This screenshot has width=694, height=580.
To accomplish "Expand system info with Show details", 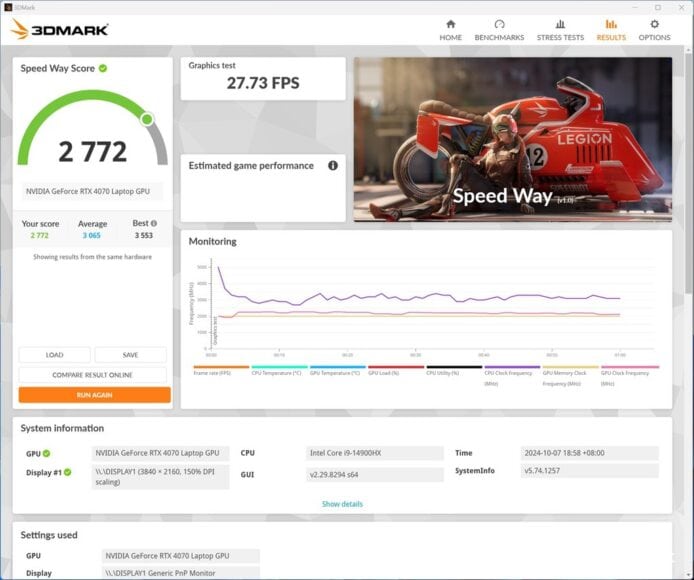I will click(342, 504).
